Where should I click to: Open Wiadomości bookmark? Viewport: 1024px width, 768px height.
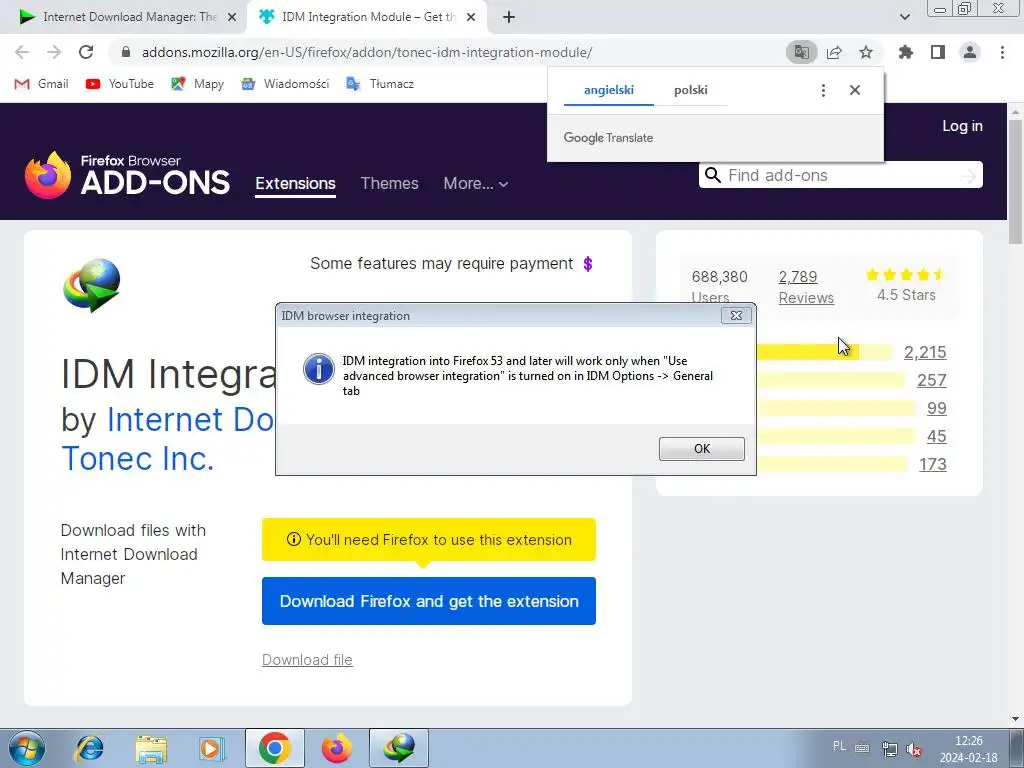(x=285, y=84)
